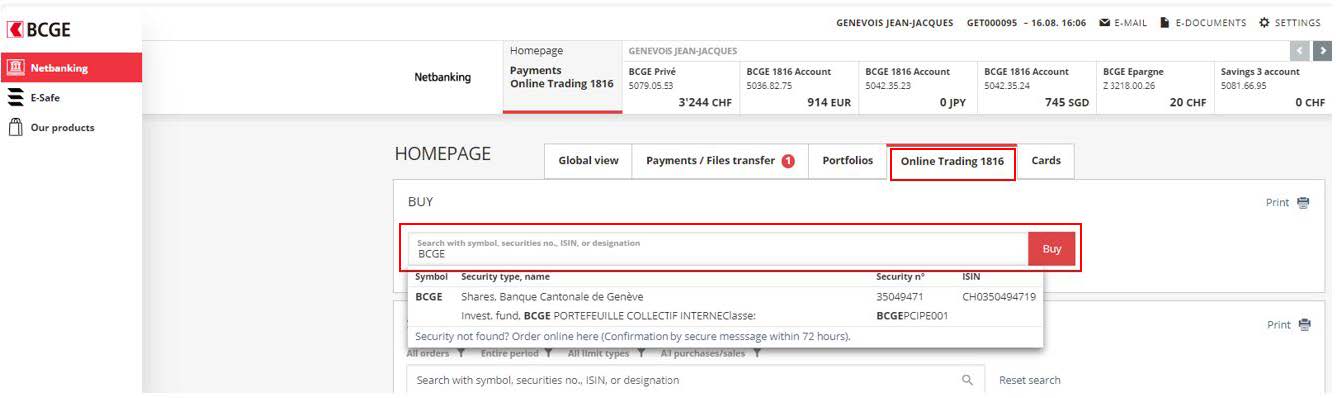Open the All limit types filter
This screenshot has width=1336, height=398.
point(605,353)
